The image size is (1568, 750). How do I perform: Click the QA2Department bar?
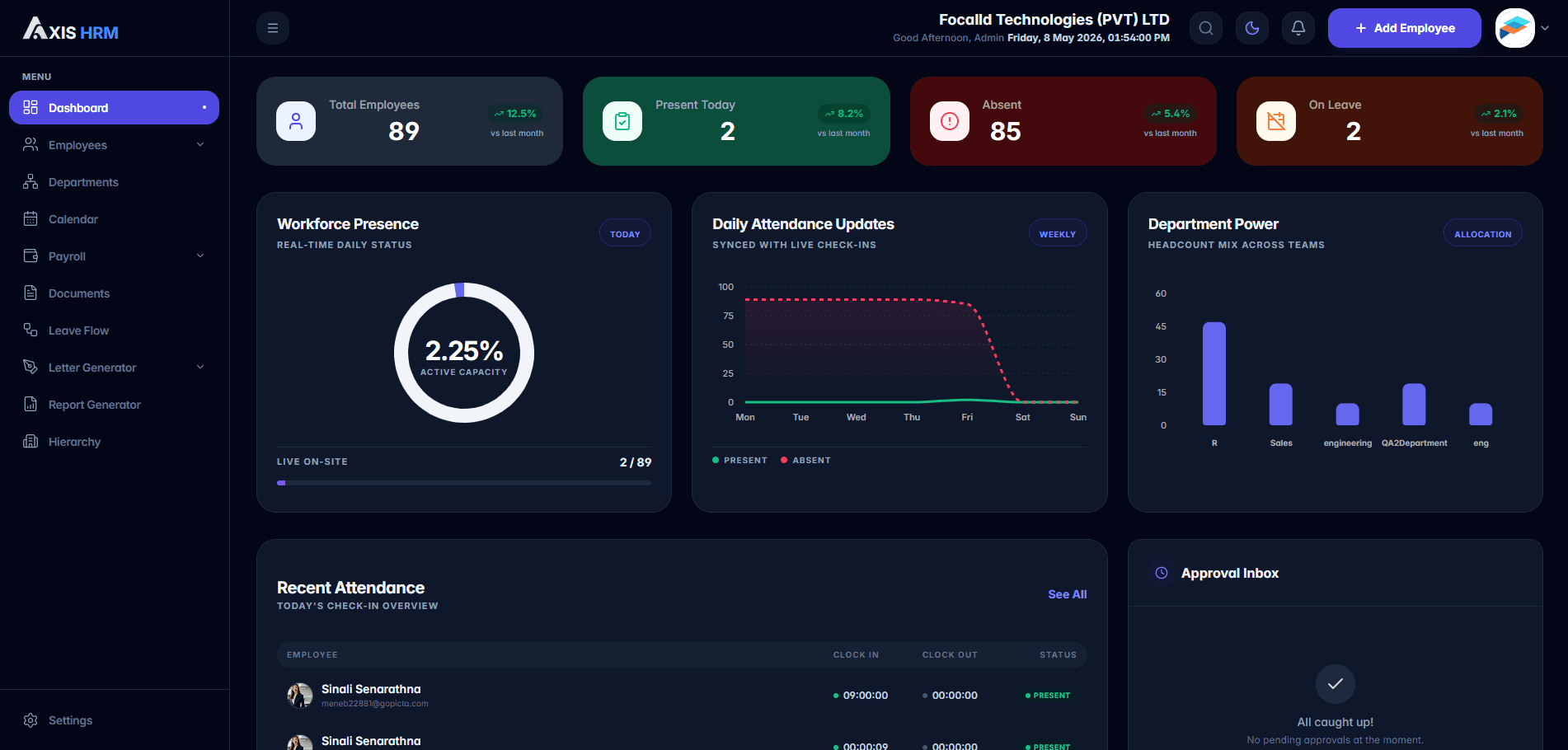pos(1414,405)
